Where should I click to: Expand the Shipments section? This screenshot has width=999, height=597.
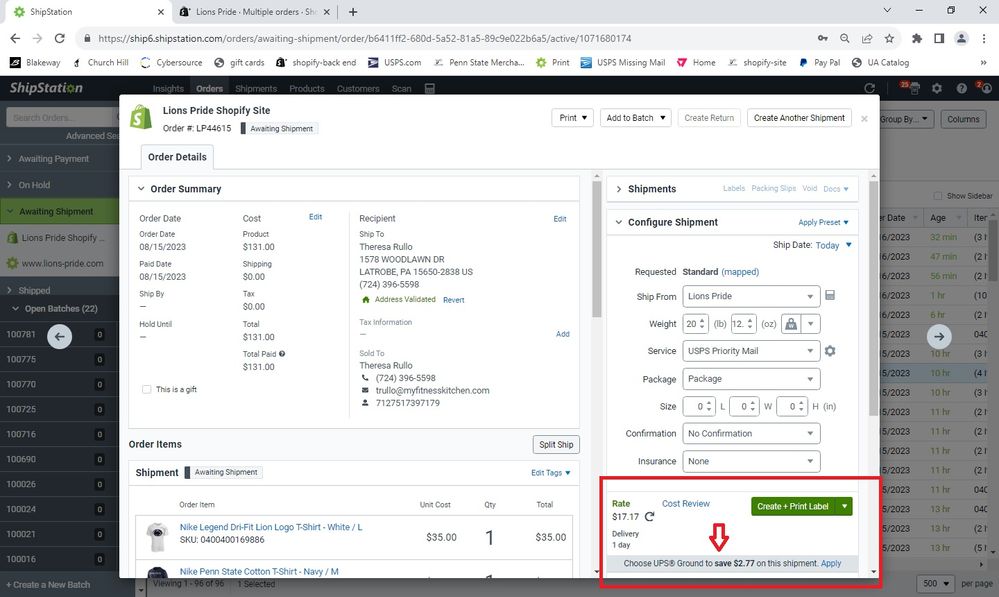click(x=651, y=189)
